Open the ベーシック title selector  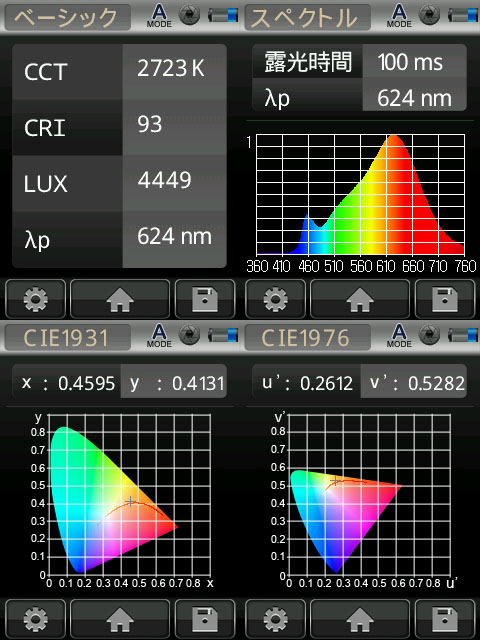tap(68, 17)
